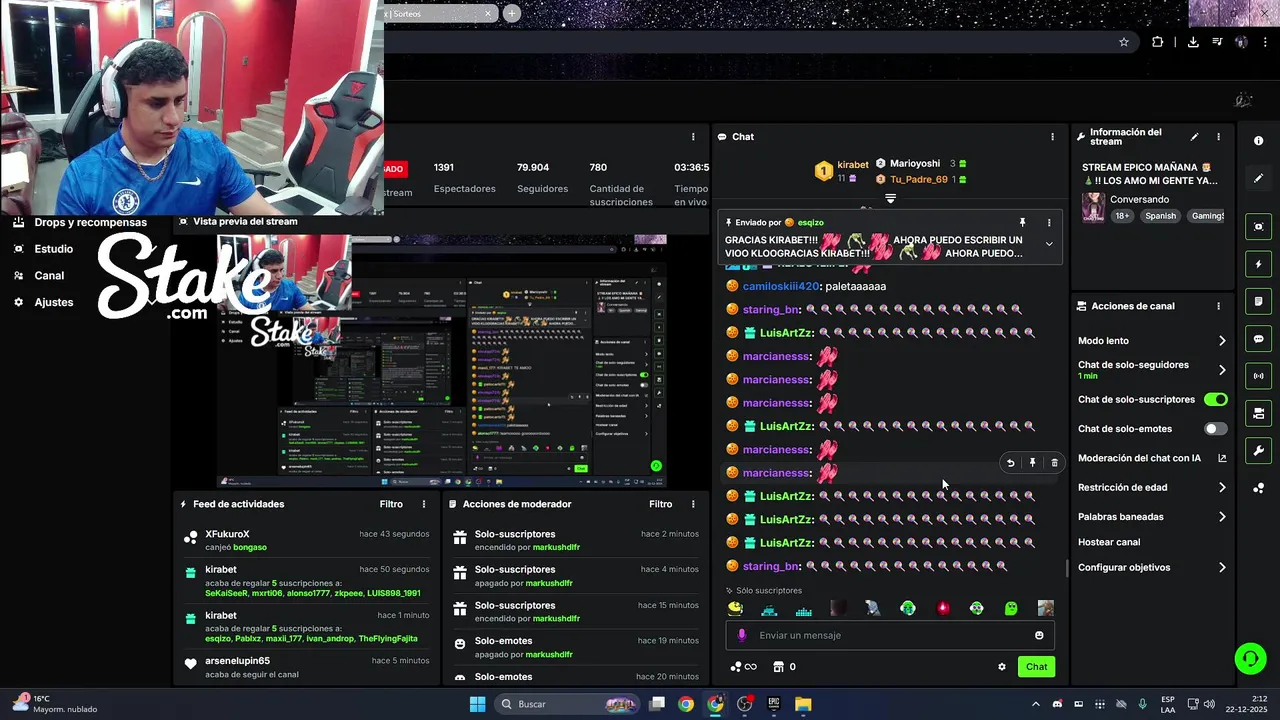Focus the Enviar un mensaje input field
The image size is (1280, 720).
(x=890, y=635)
